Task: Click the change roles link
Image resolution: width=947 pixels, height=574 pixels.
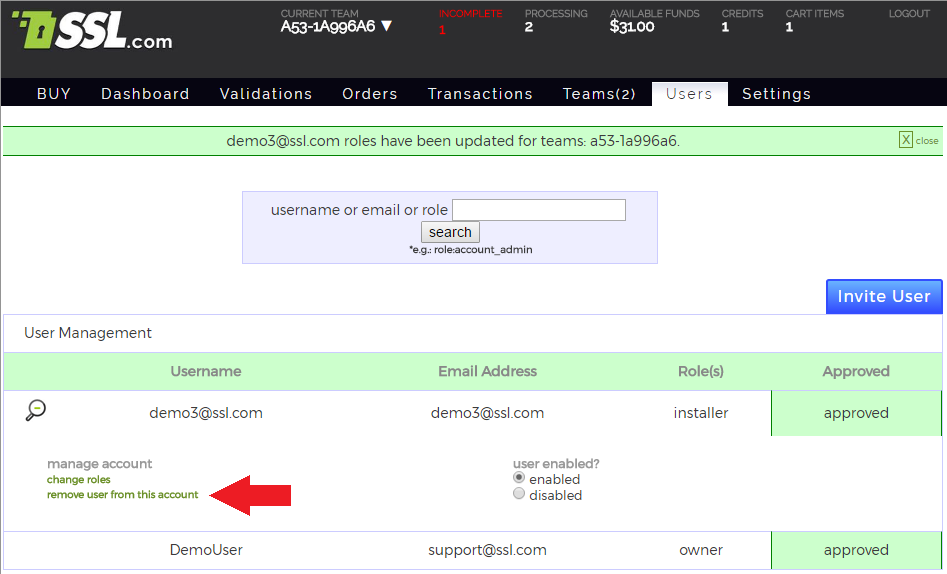Action: (79, 480)
